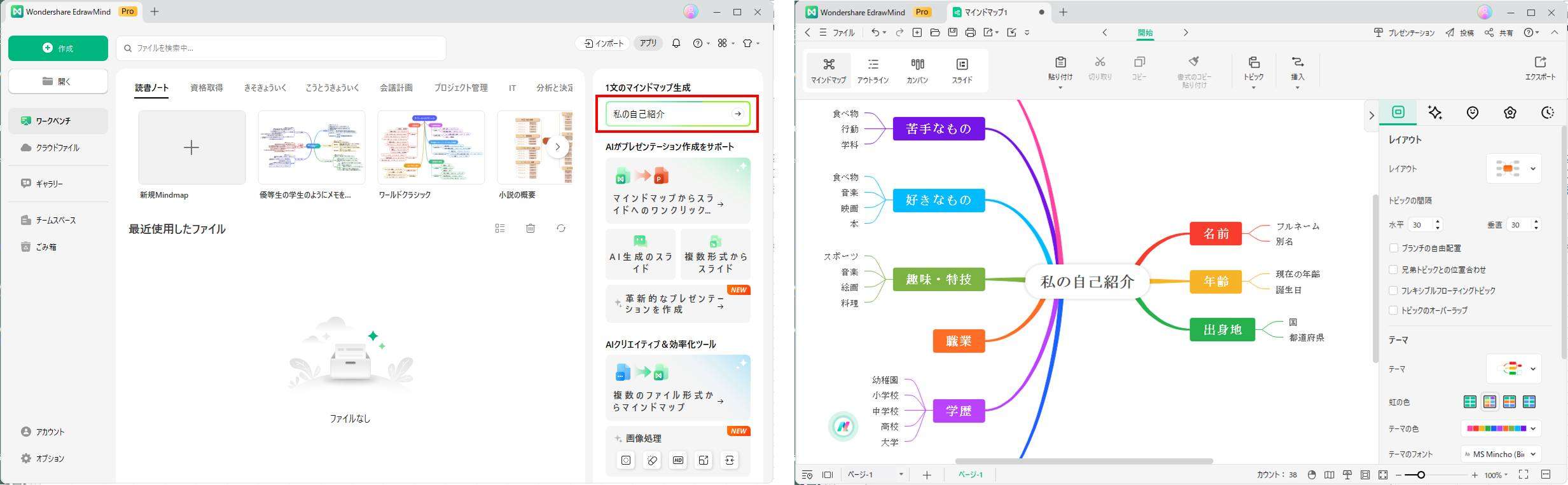Open the AI生成のスライド card
This screenshot has height=485, width=1568.
[641, 254]
